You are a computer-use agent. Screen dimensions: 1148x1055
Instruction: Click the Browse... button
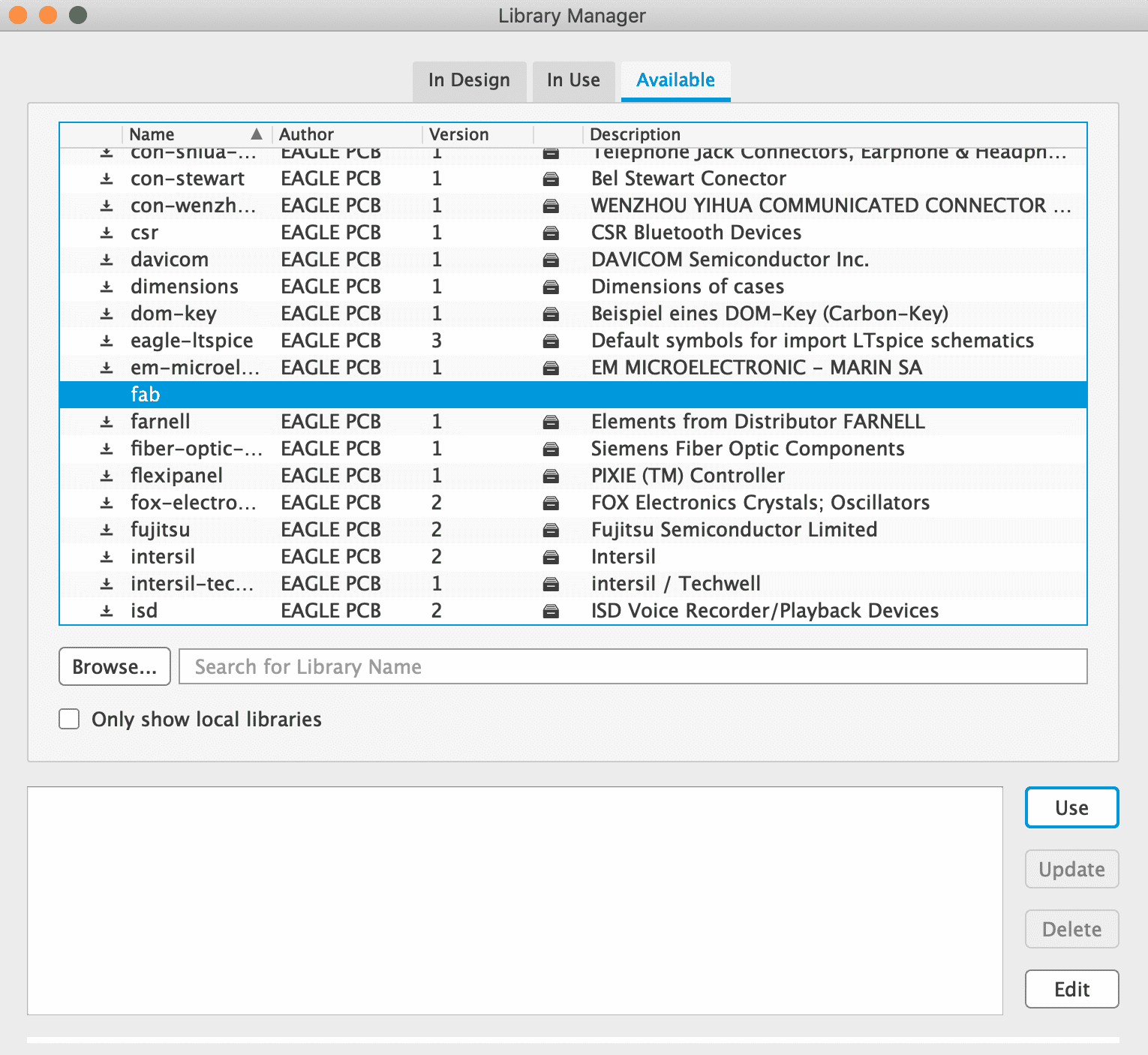click(x=115, y=666)
